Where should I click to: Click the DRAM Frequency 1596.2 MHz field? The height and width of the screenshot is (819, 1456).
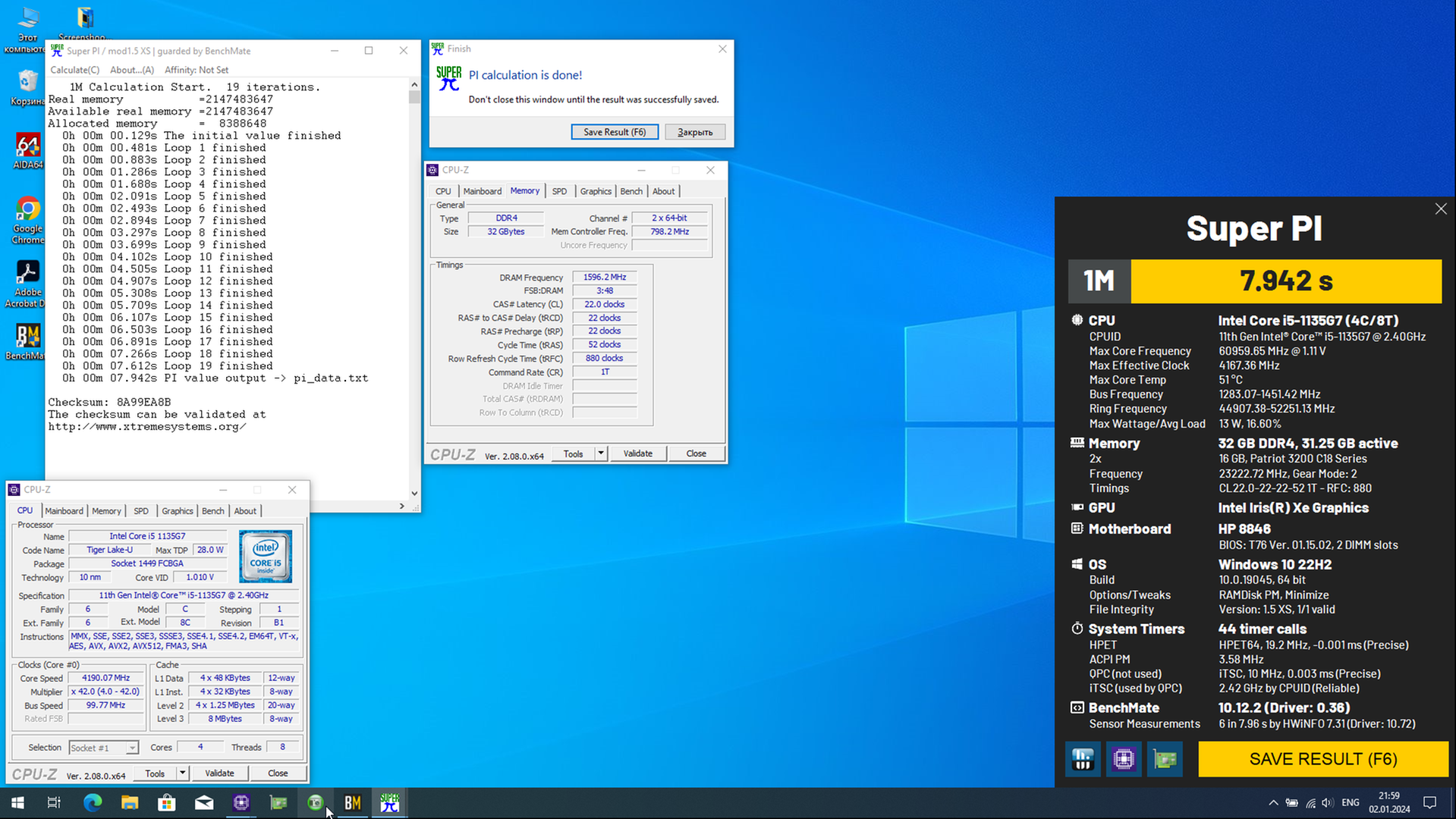pyautogui.click(x=605, y=278)
